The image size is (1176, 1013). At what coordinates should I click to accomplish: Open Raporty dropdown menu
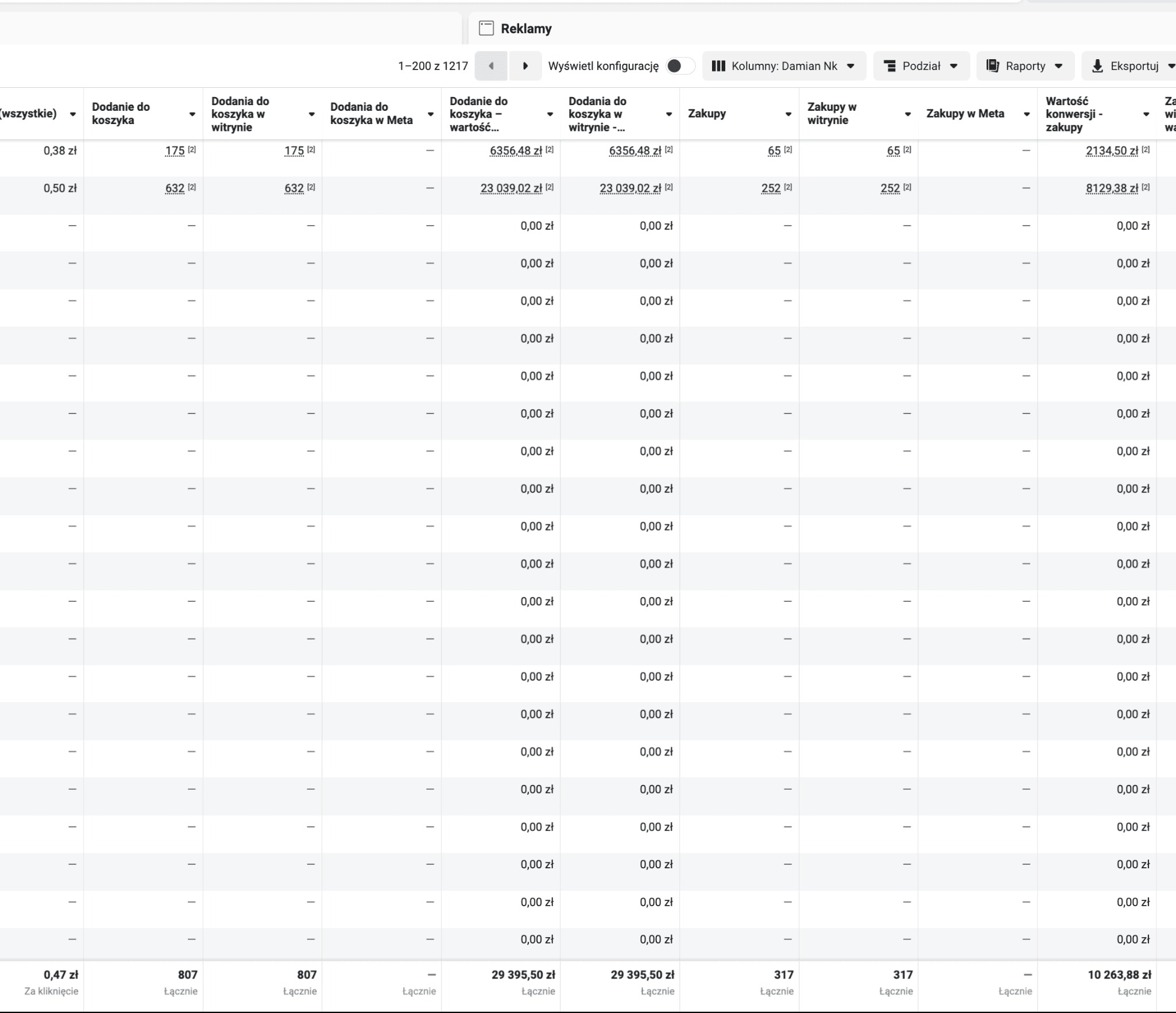[1026, 66]
